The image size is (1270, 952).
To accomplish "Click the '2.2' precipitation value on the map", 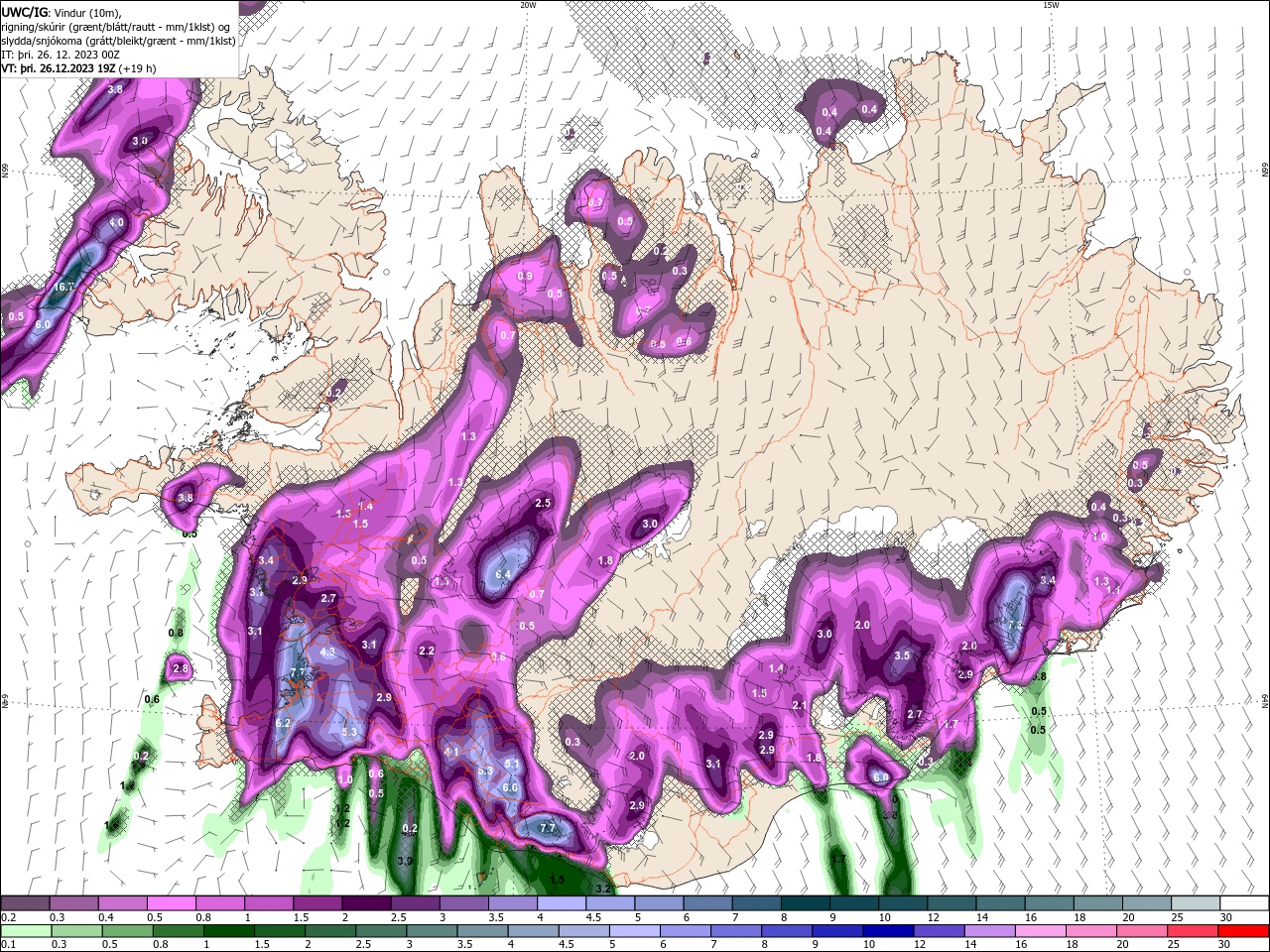I will coord(427,652).
